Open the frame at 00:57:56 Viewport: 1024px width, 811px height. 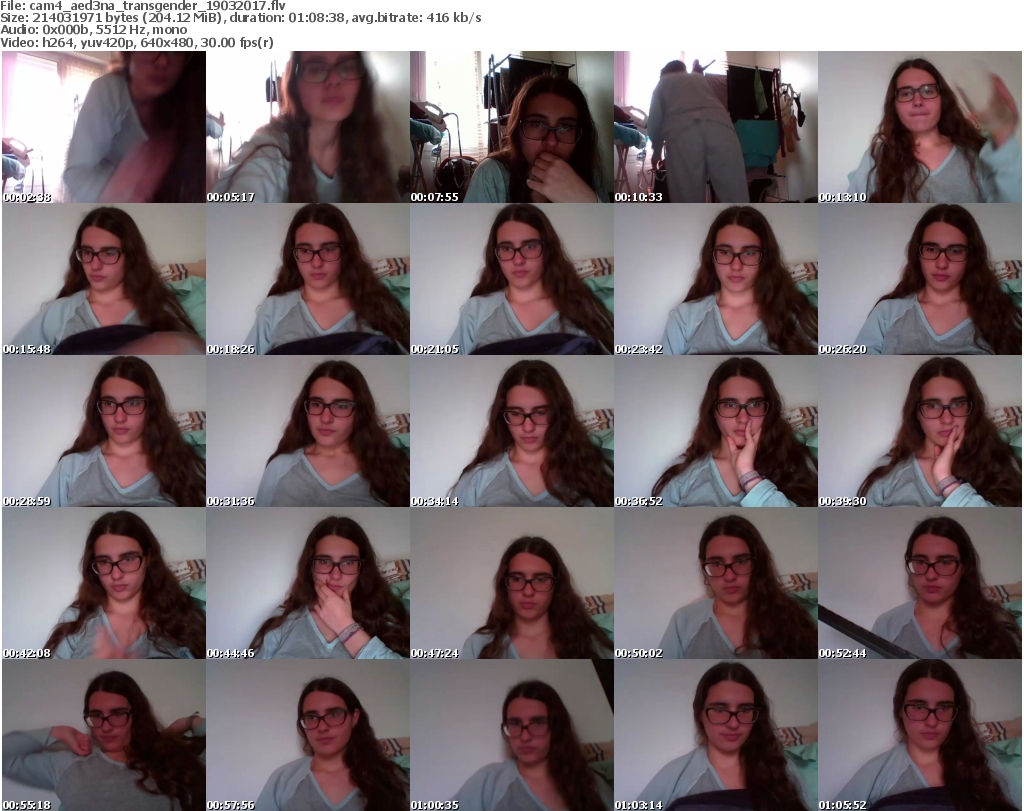(x=308, y=735)
